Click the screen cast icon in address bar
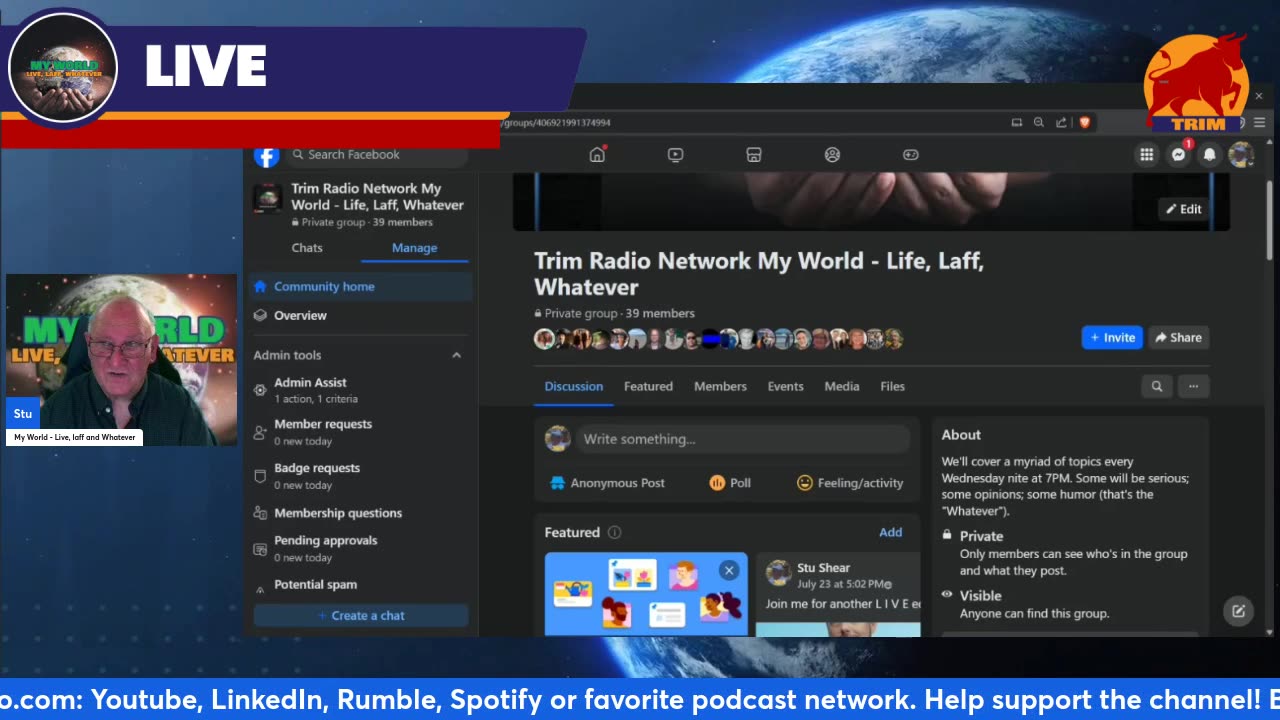Screen dimensions: 1280x720 click(1017, 122)
